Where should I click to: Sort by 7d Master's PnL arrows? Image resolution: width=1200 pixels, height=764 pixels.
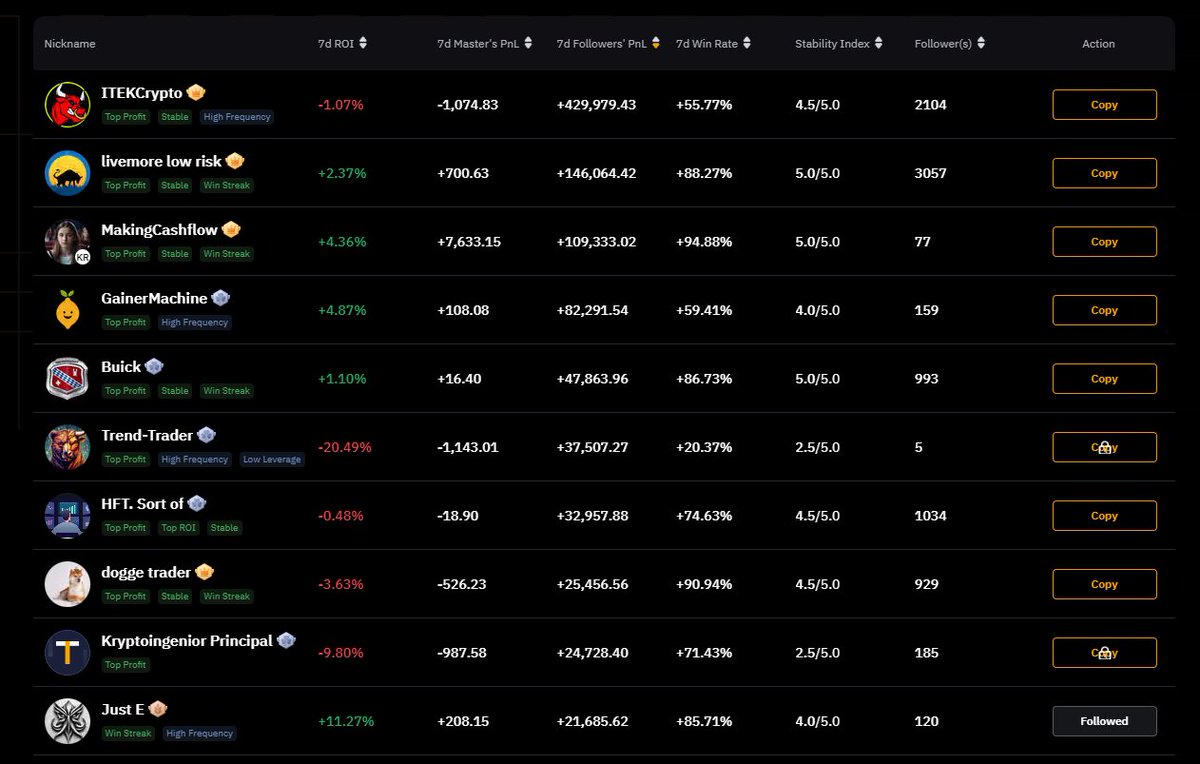coord(528,43)
